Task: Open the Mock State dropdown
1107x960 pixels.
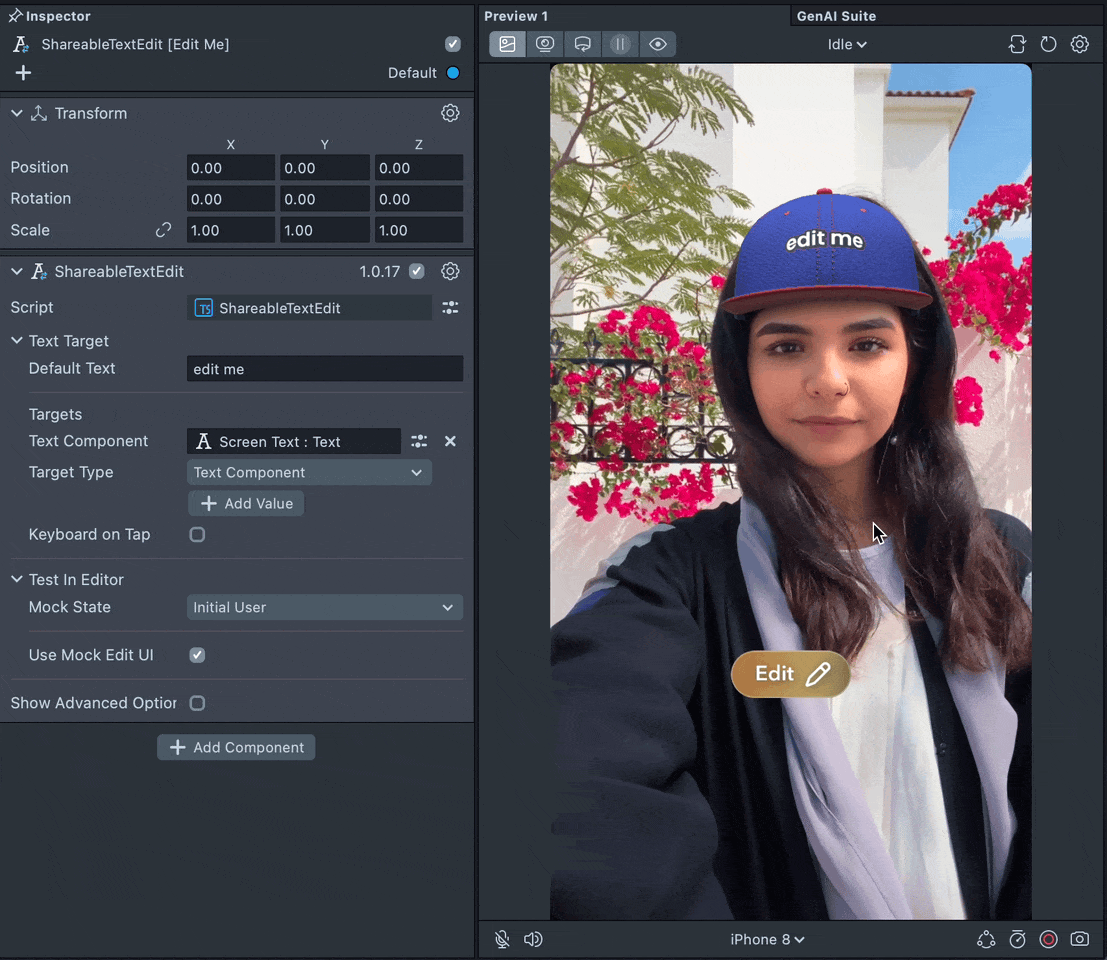Action: coord(324,607)
